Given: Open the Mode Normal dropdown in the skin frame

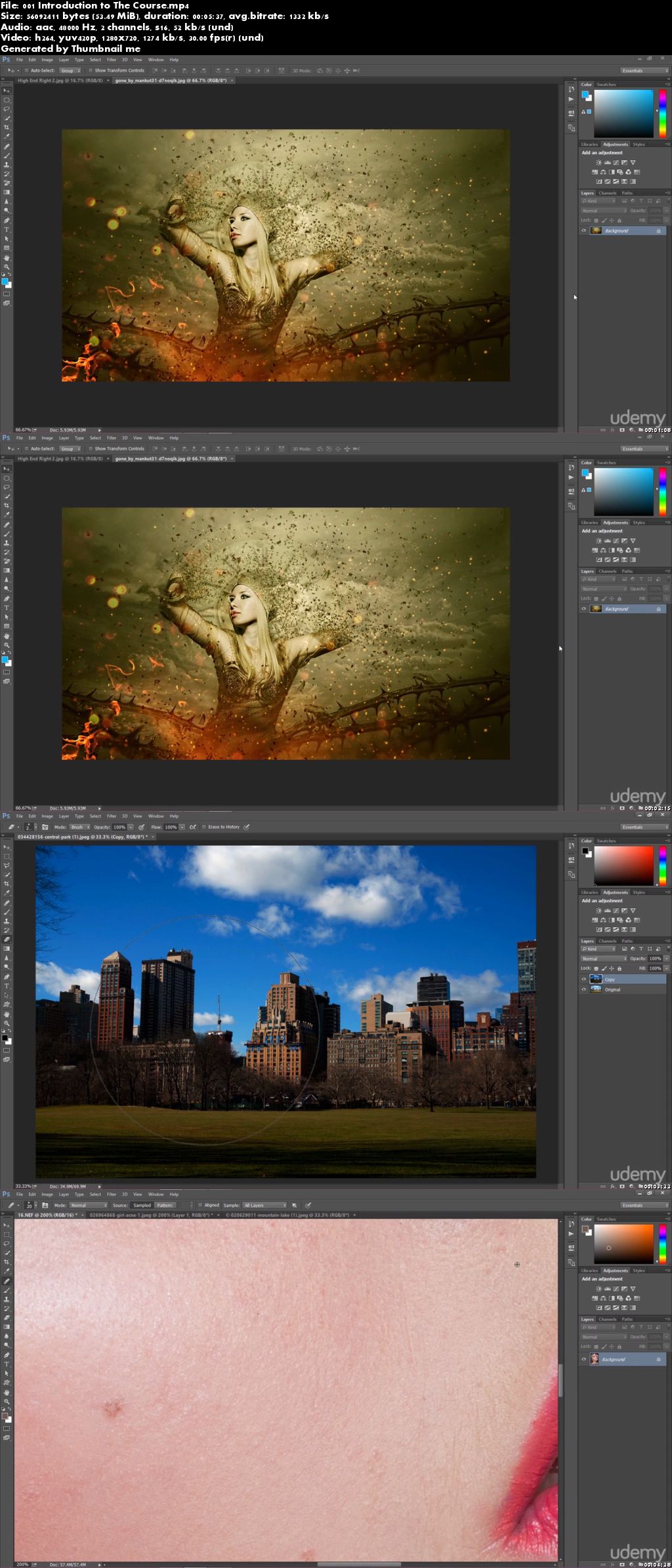Looking at the screenshot, I should 89,1205.
